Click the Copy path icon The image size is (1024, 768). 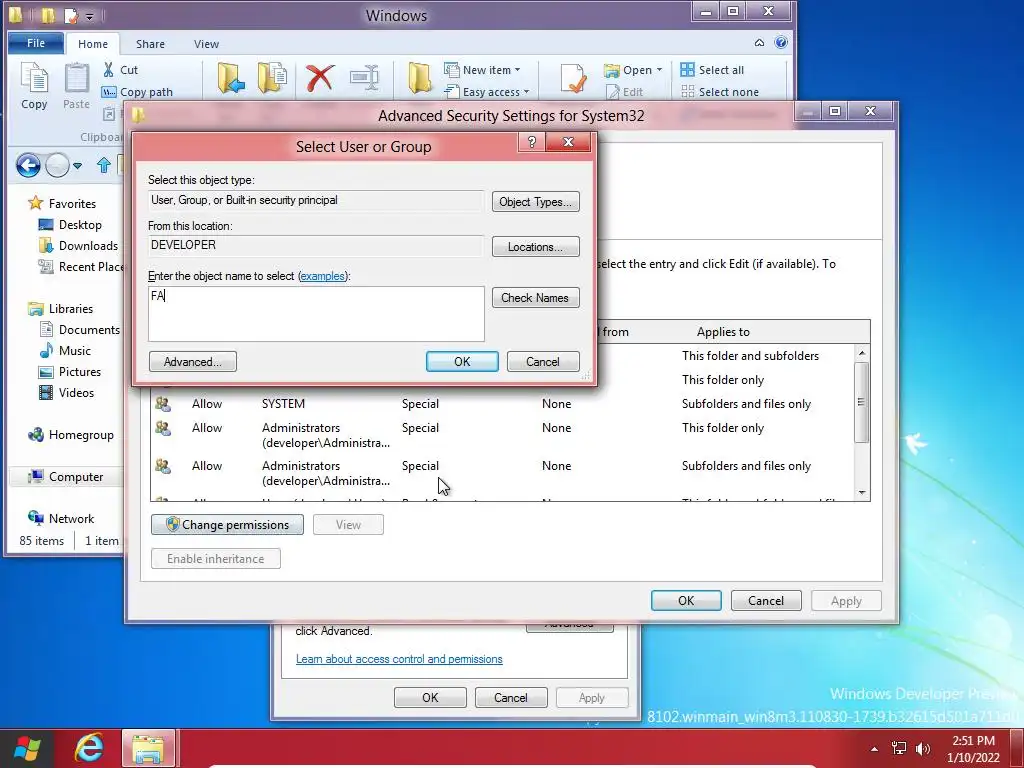(108, 92)
